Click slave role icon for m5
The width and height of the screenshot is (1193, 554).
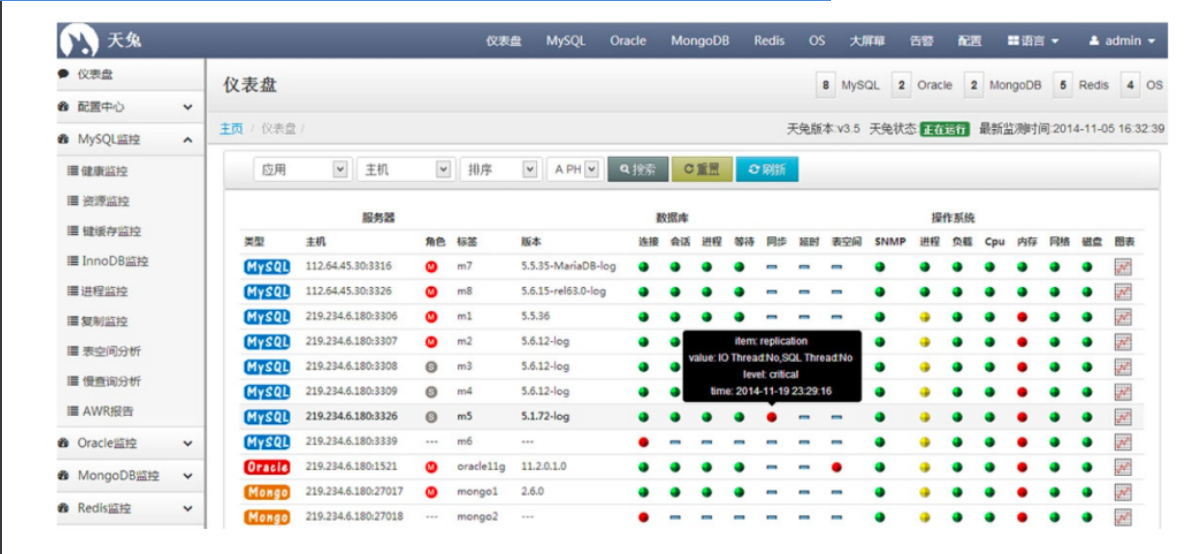coord(431,417)
